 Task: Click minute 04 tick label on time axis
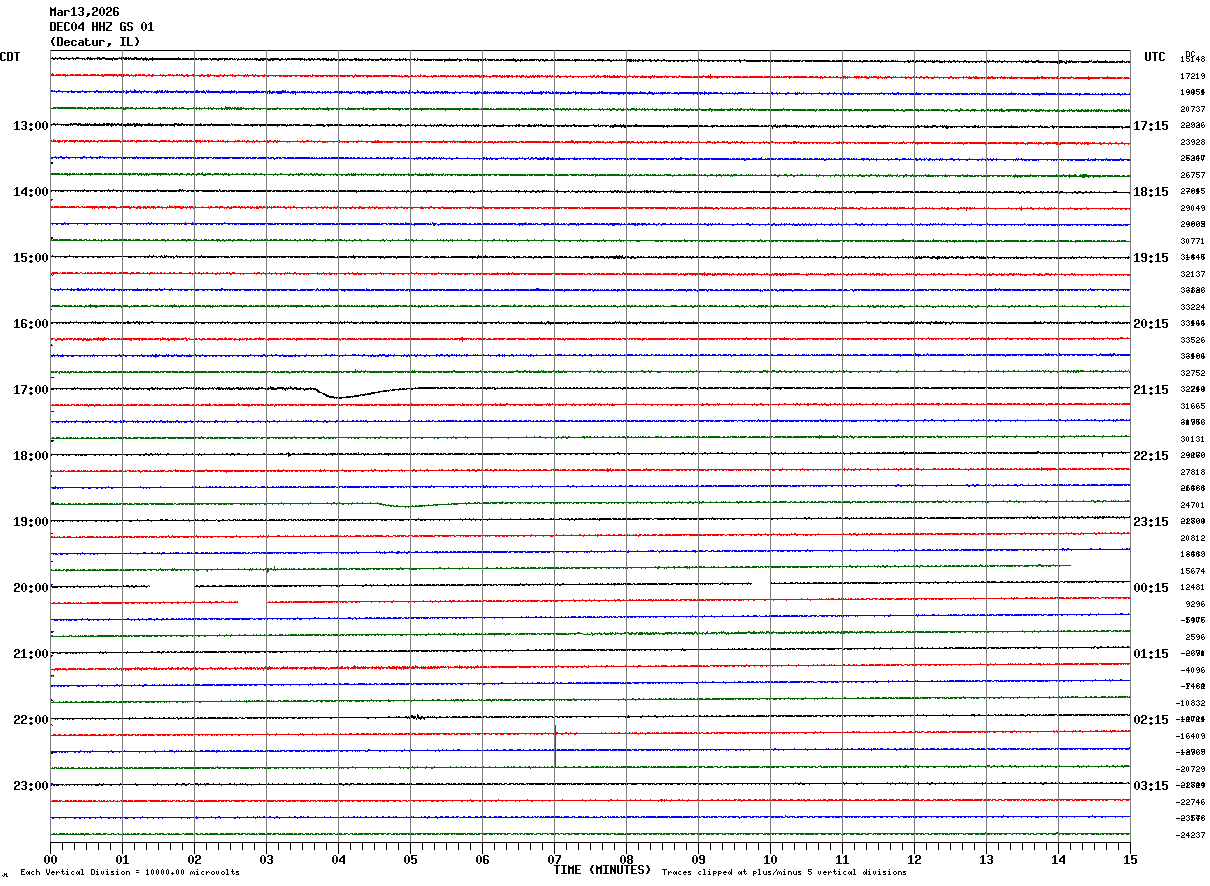point(338,860)
